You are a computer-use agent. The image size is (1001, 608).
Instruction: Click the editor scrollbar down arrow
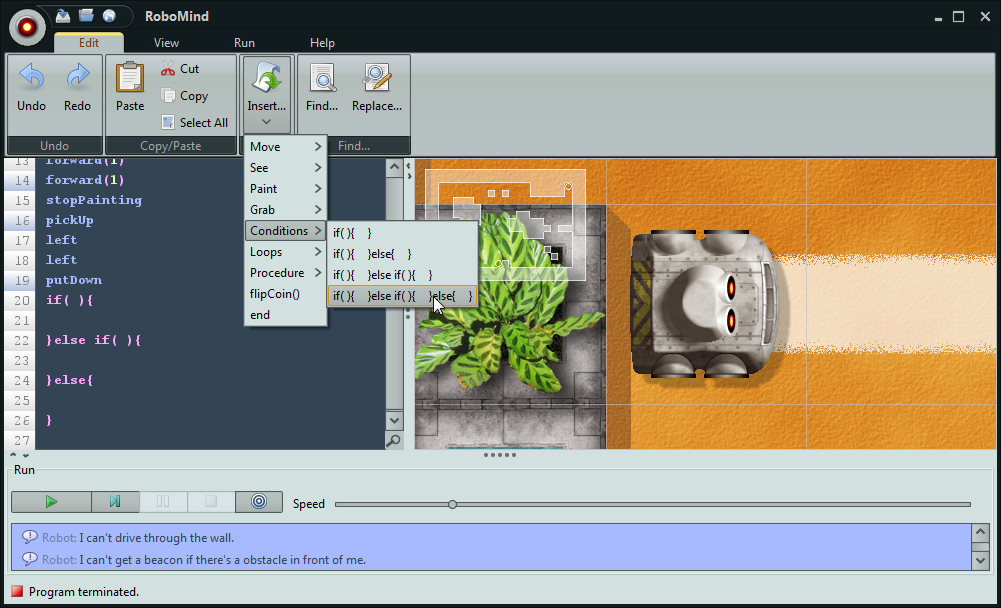click(x=394, y=420)
